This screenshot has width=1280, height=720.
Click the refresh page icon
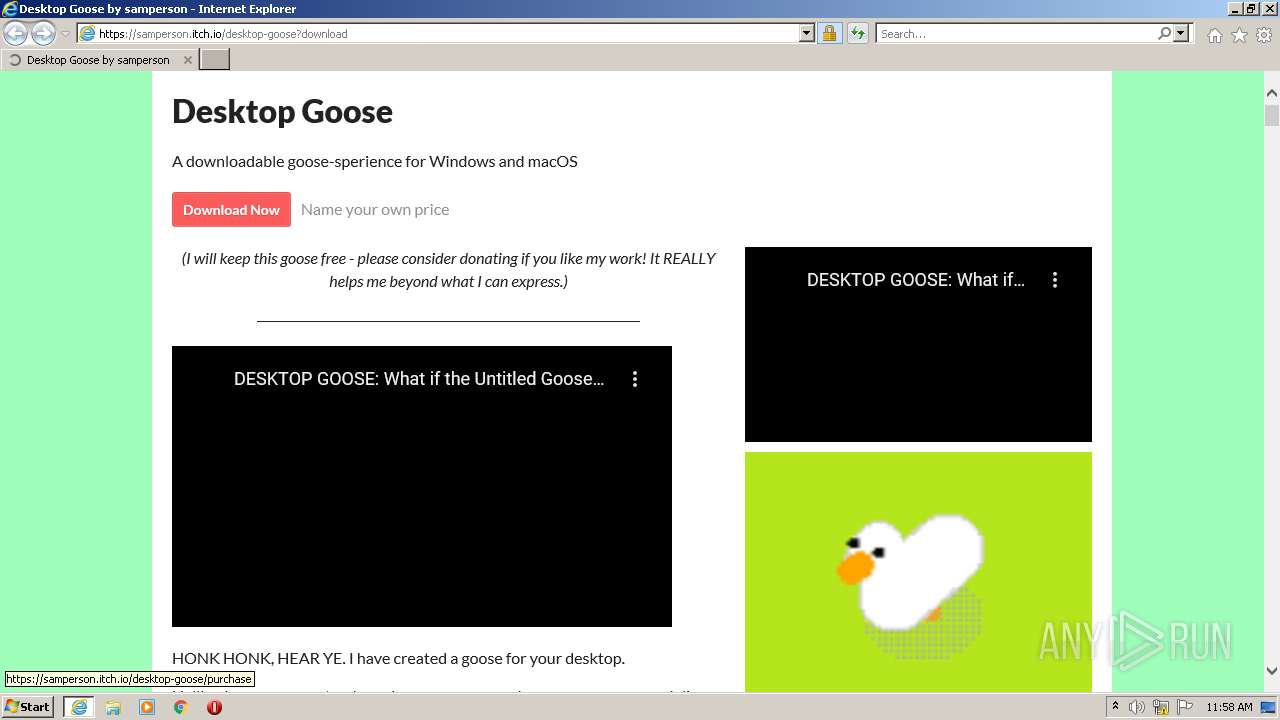coord(857,33)
